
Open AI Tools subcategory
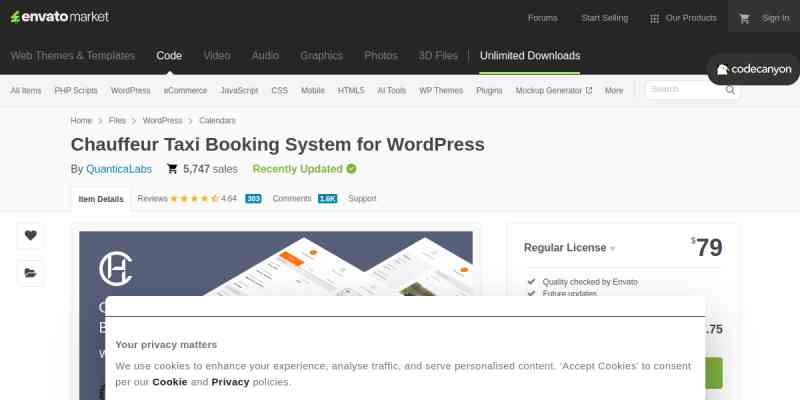click(392, 90)
